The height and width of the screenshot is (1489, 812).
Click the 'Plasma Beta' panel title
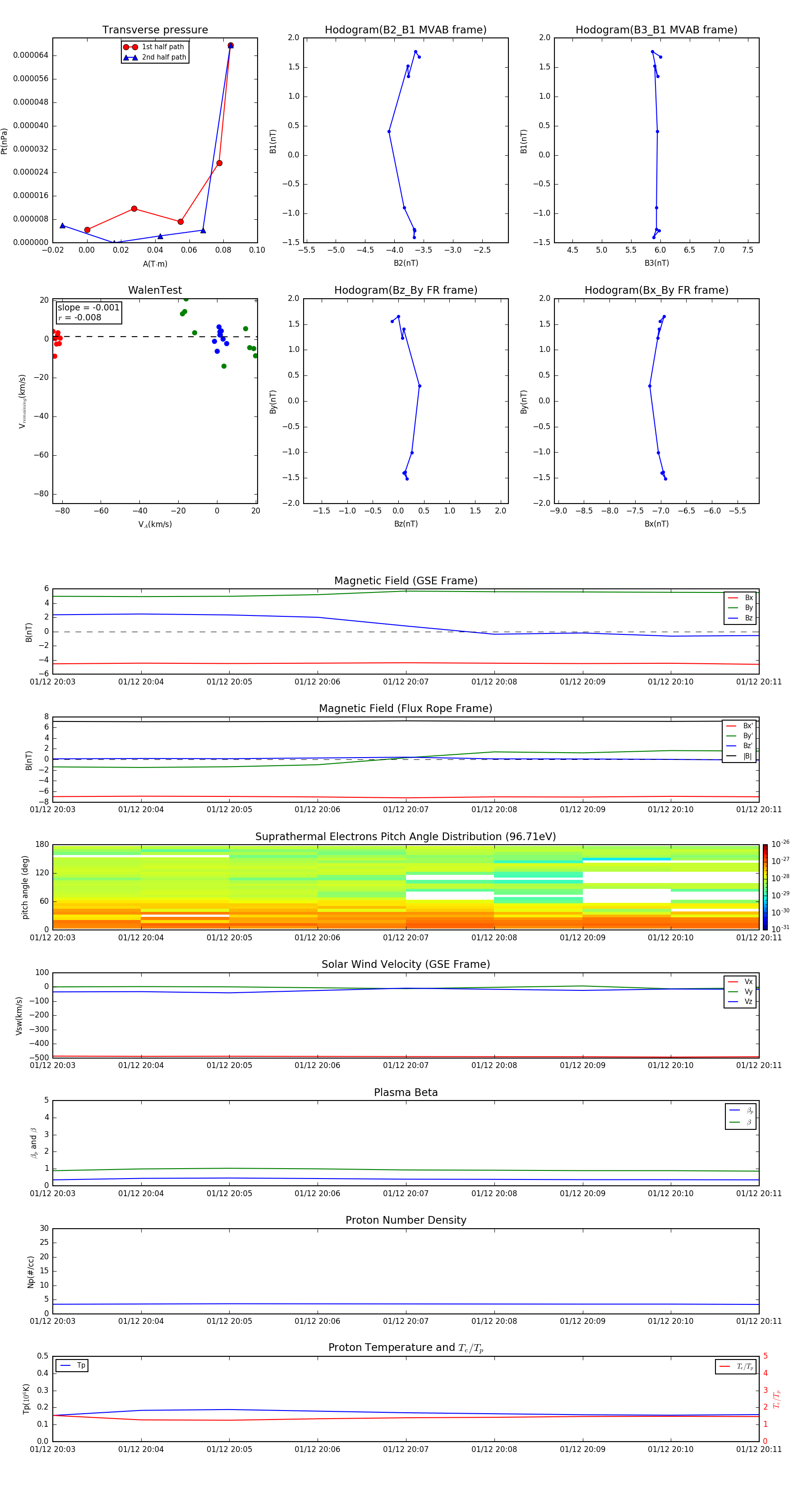point(406,1093)
